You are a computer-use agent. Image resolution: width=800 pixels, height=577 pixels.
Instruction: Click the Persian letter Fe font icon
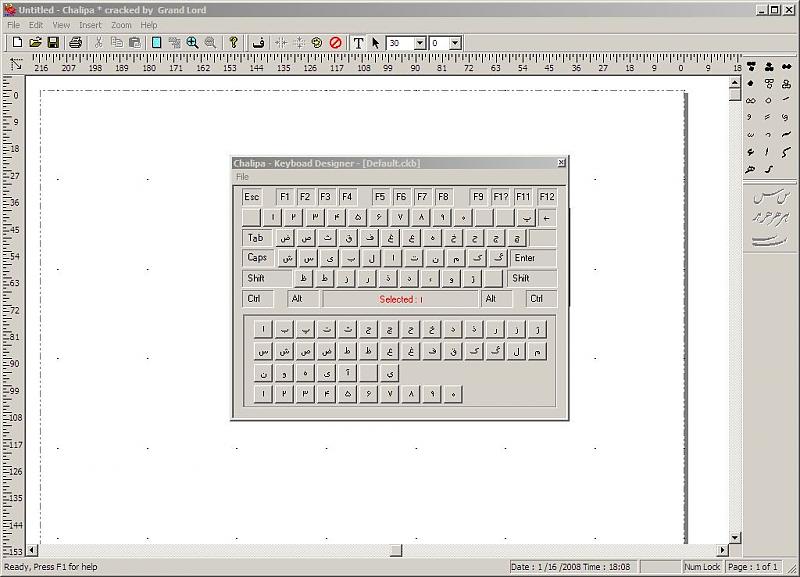259,43
